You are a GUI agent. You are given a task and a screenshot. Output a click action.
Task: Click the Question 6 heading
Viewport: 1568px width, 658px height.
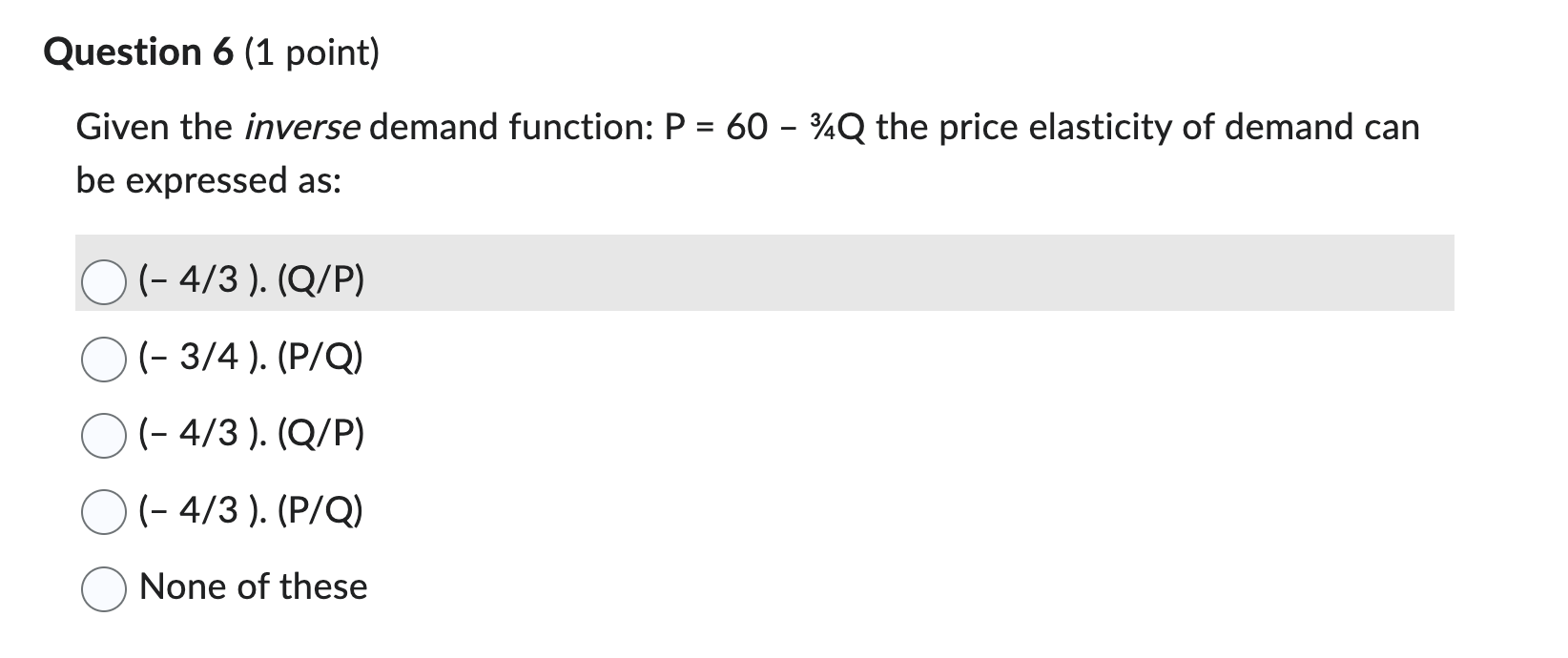[x=135, y=51]
